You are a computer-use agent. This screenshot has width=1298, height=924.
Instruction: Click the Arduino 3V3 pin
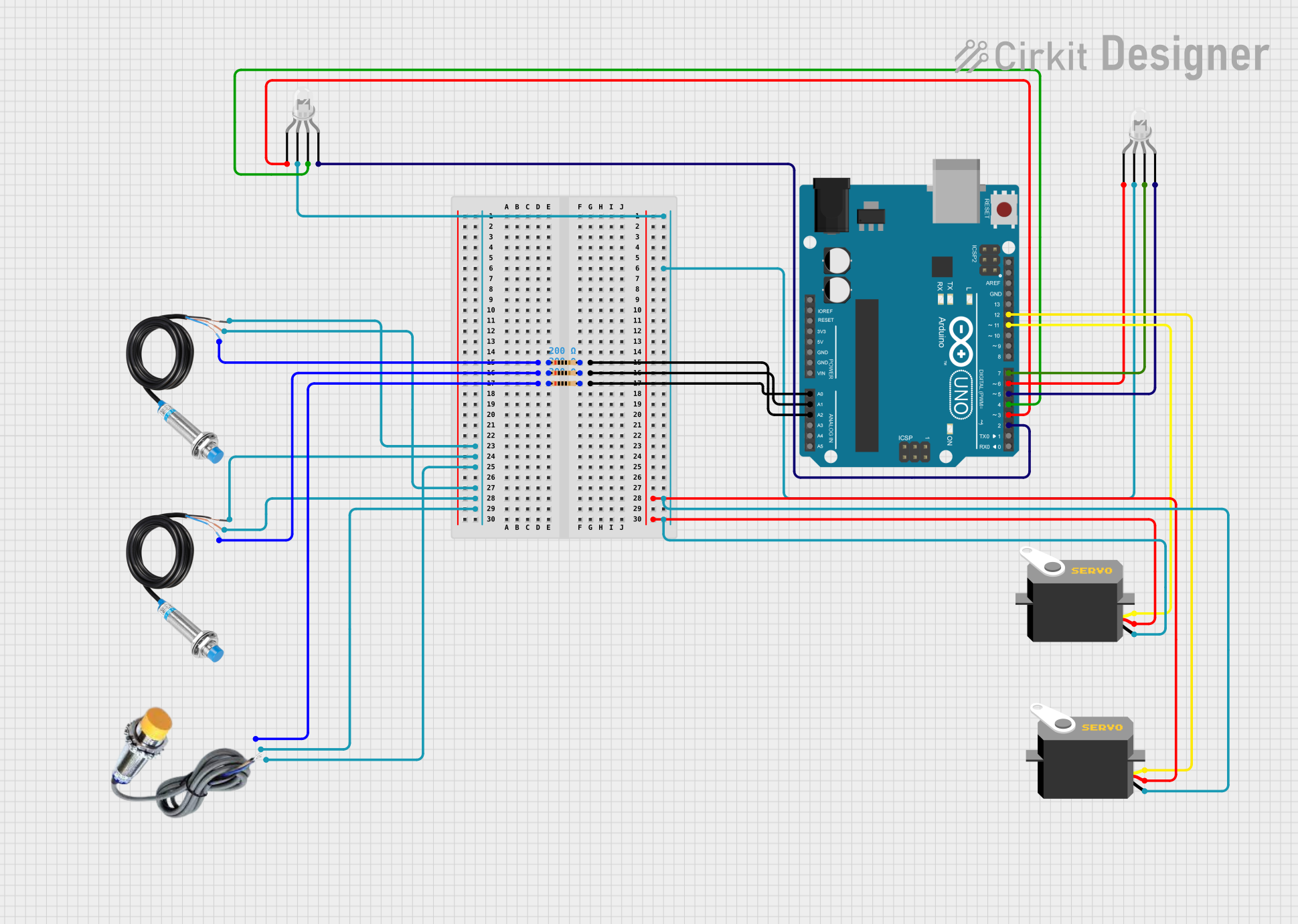pyautogui.click(x=810, y=331)
